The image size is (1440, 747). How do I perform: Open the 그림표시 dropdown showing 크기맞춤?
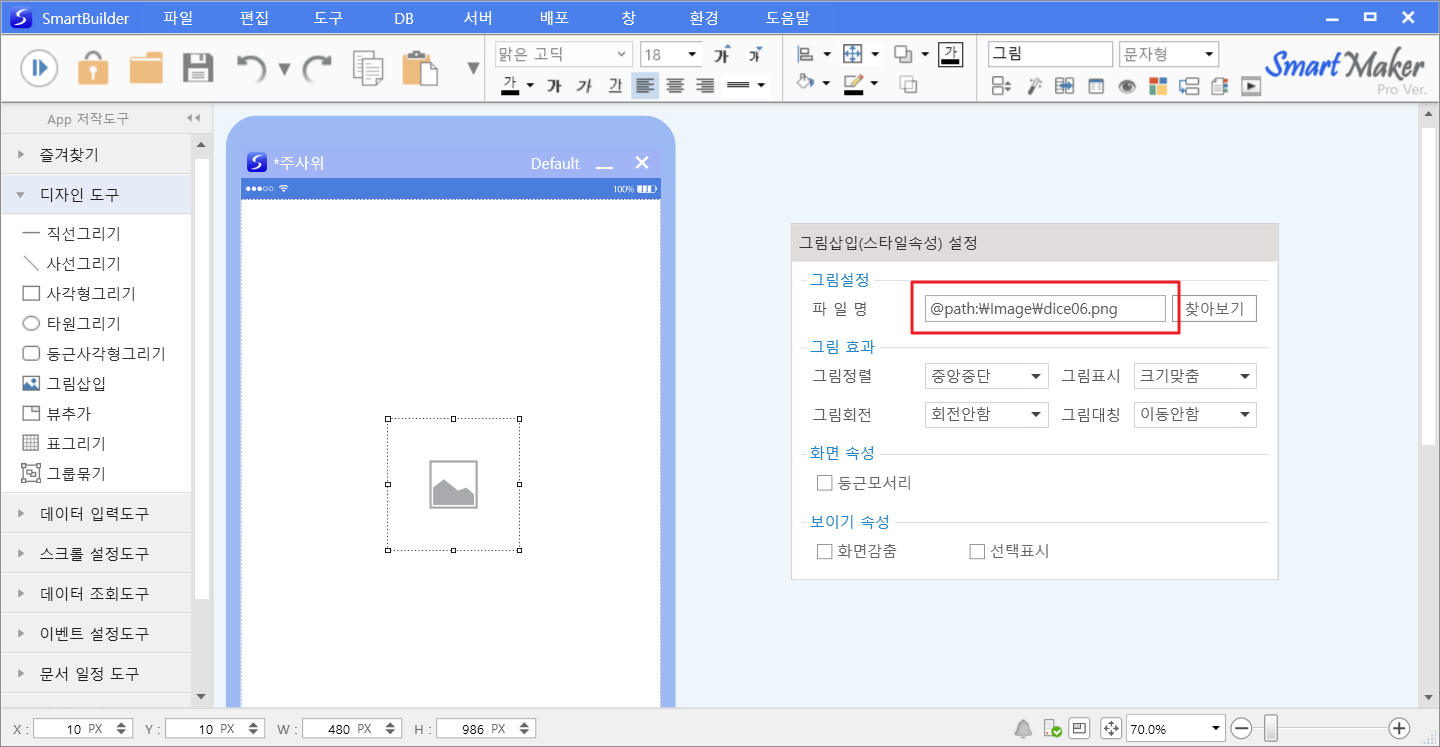click(1195, 376)
